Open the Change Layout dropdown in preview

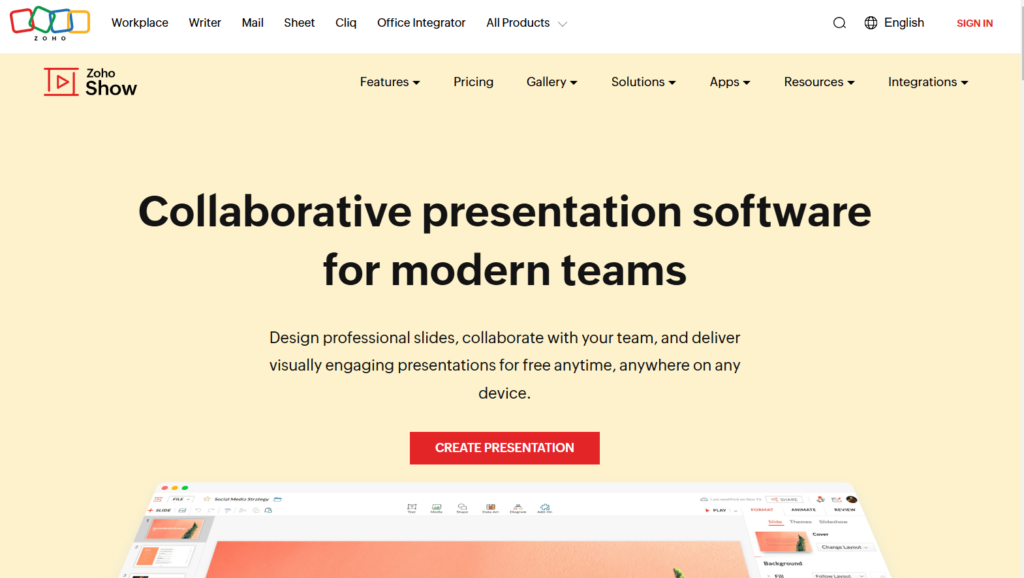pyautogui.click(x=844, y=547)
